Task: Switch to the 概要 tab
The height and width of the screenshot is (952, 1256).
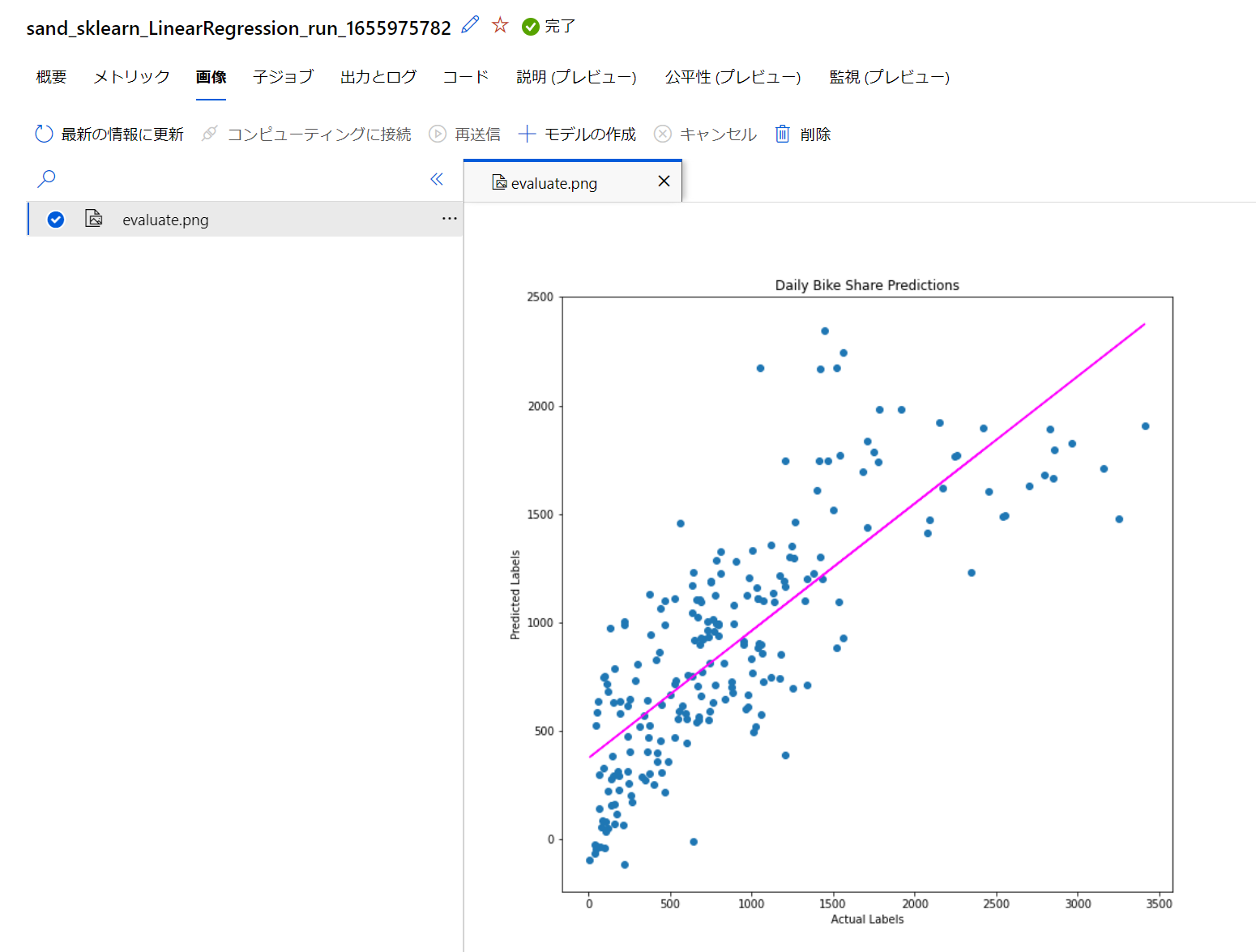Action: point(51,77)
